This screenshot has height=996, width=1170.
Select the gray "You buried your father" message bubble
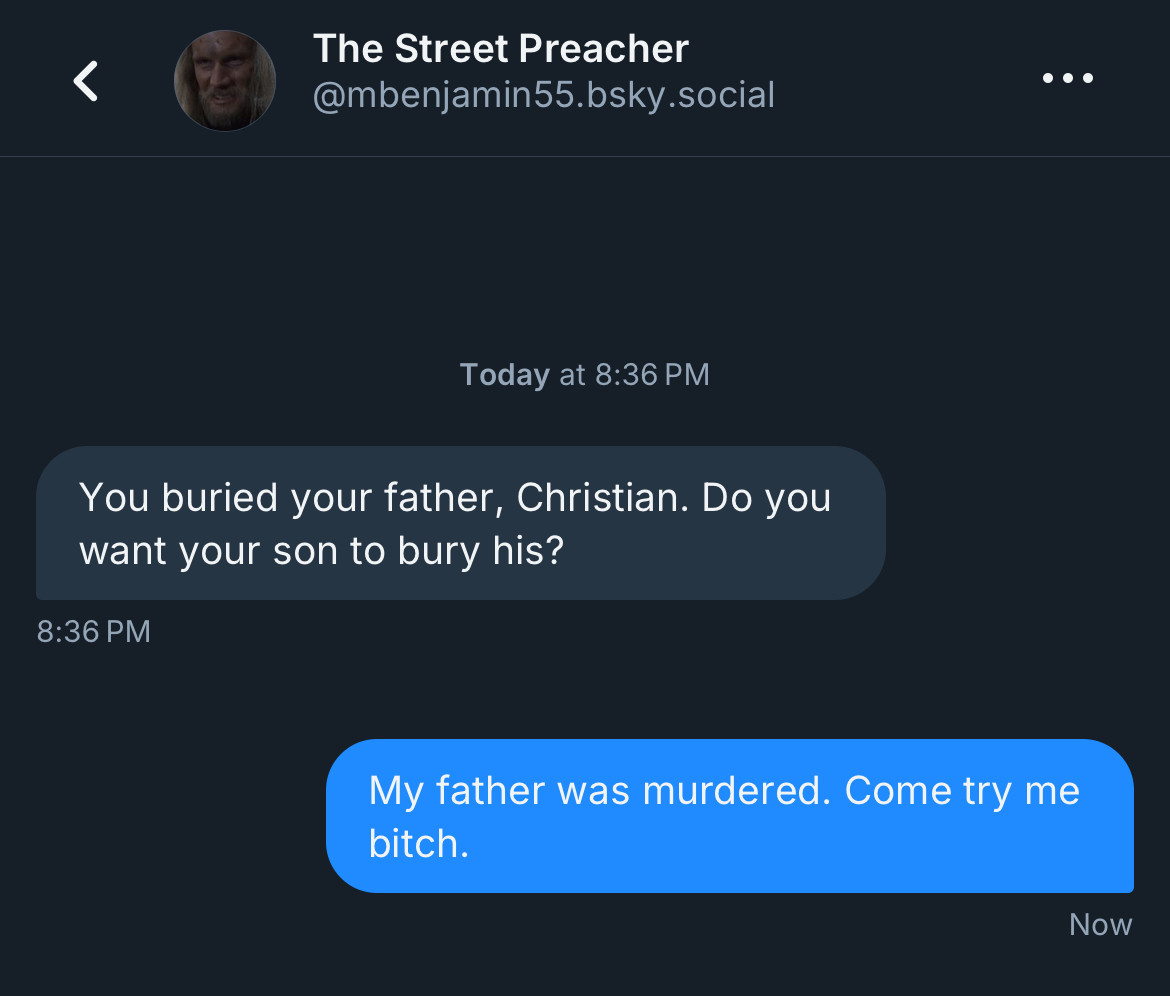pyautogui.click(x=460, y=523)
